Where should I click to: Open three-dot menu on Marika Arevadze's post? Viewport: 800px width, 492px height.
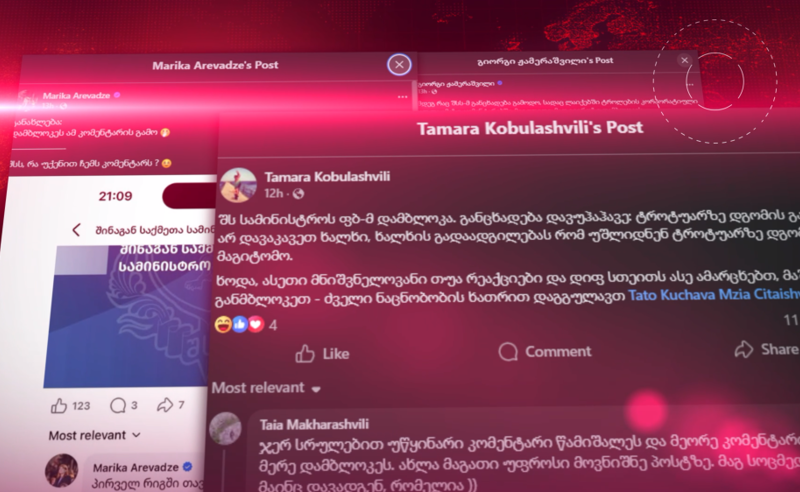click(403, 96)
